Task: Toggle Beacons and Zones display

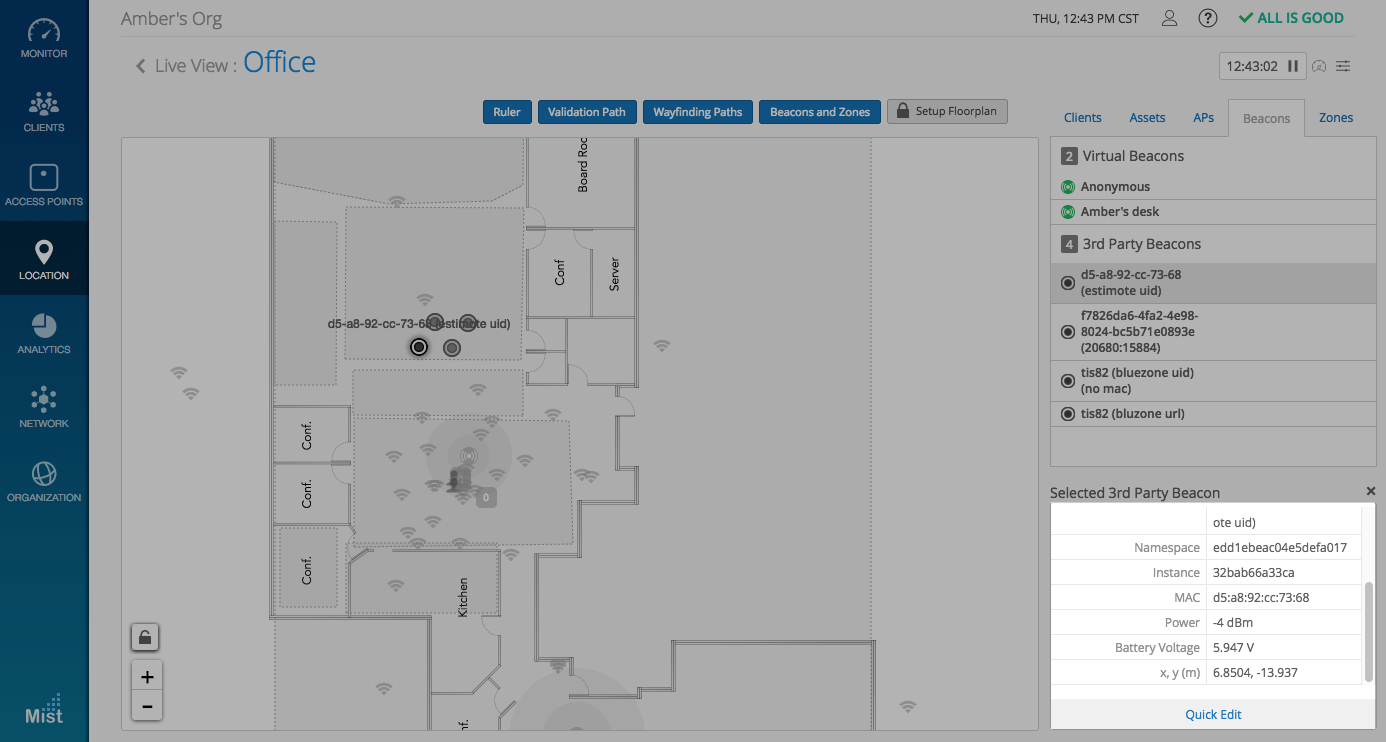Action: [x=820, y=112]
